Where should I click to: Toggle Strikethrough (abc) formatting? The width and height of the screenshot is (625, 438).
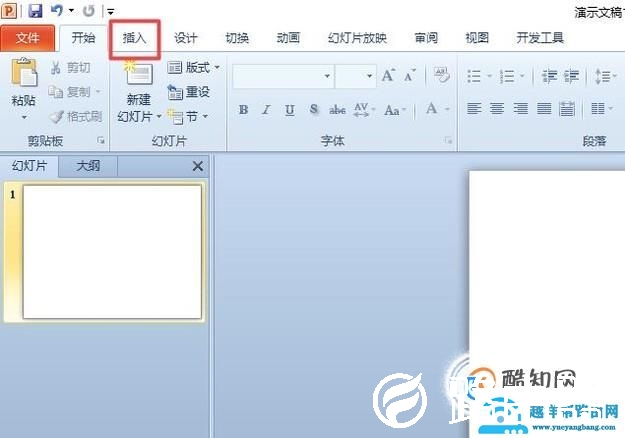point(337,110)
